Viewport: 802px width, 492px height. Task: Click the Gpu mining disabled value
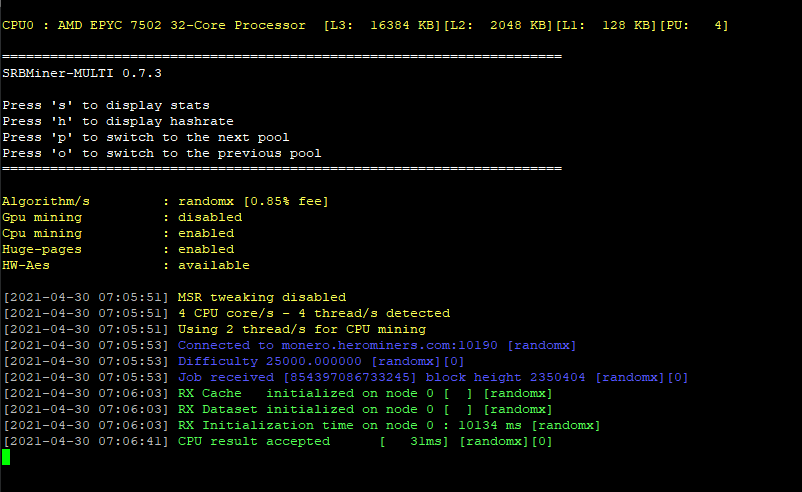(x=210, y=217)
